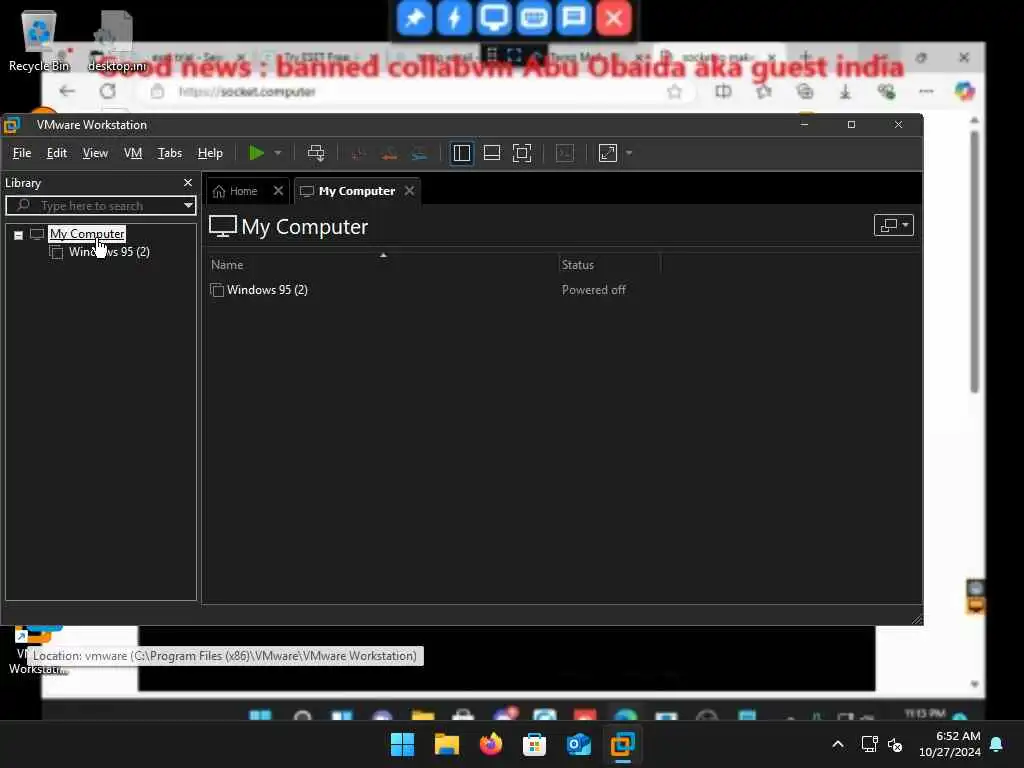Click the revert to snapshot toolbar icon
Viewport: 1024px width, 768px height.
[x=389, y=153]
